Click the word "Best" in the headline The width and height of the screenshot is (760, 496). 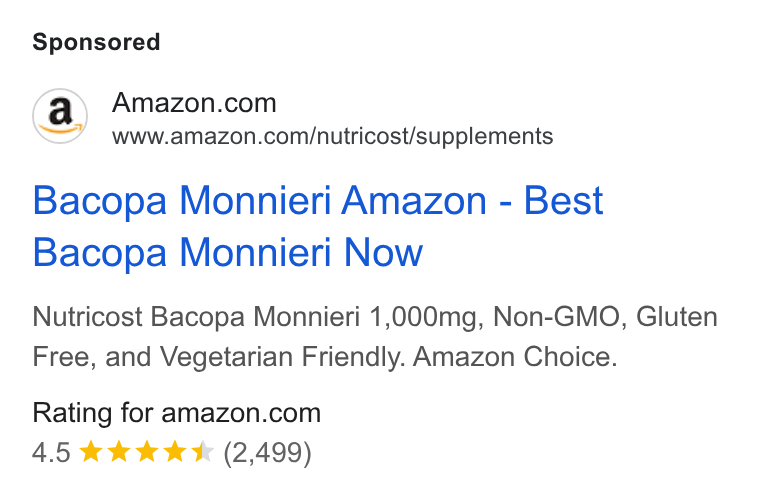(x=564, y=200)
